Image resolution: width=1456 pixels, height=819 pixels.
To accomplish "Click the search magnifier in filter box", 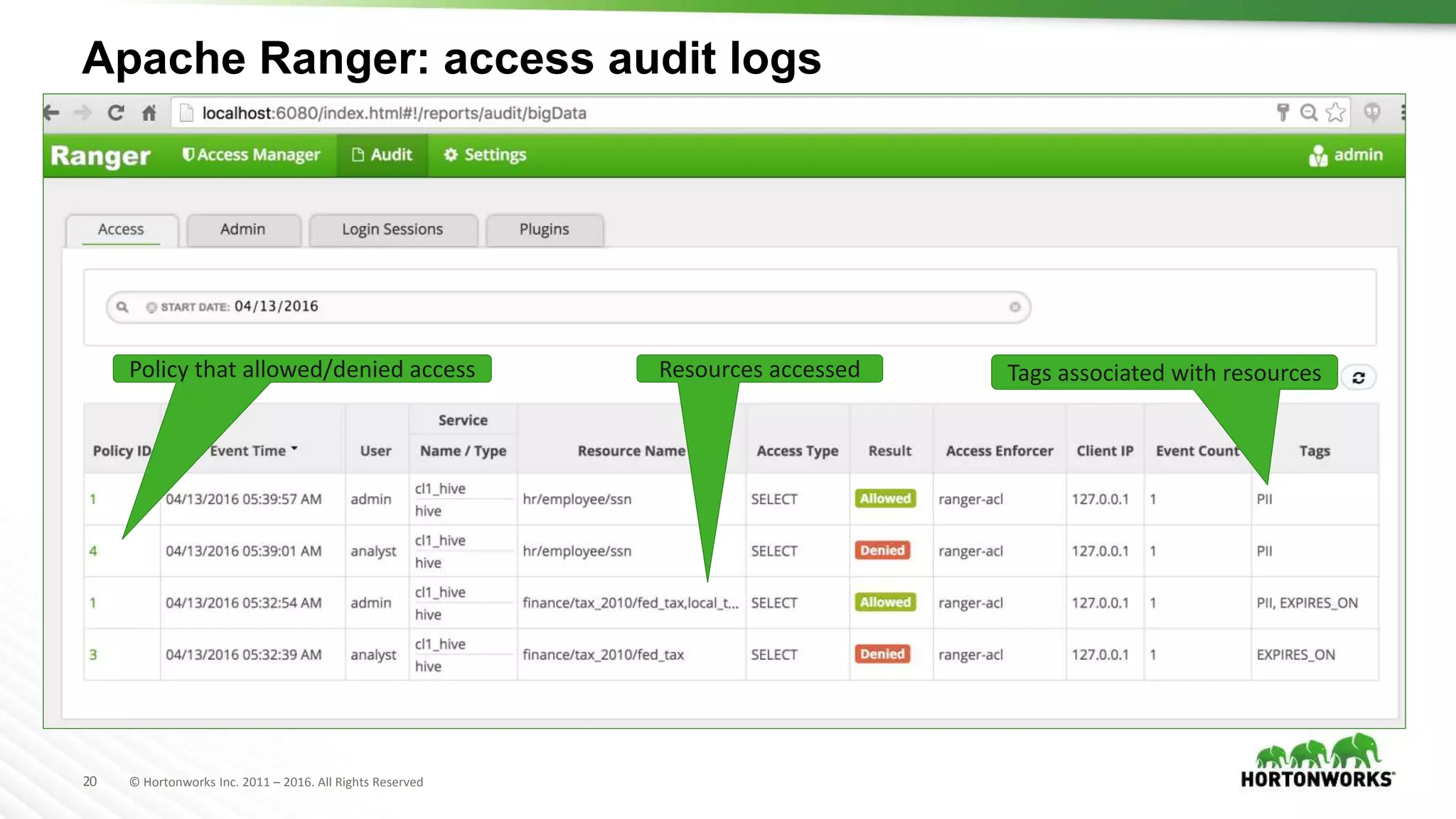I will (122, 307).
